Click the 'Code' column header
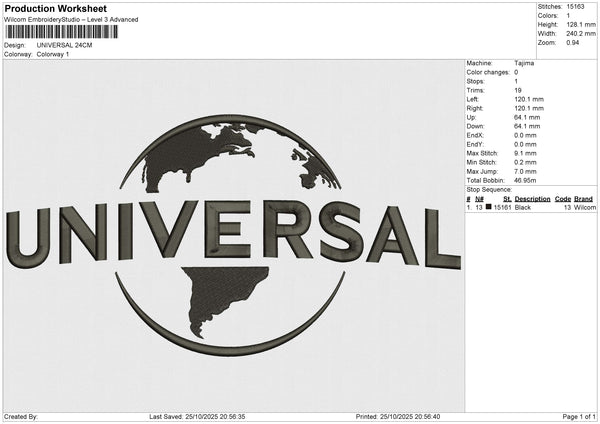Screen dimensions: 600x424 (562, 199)
